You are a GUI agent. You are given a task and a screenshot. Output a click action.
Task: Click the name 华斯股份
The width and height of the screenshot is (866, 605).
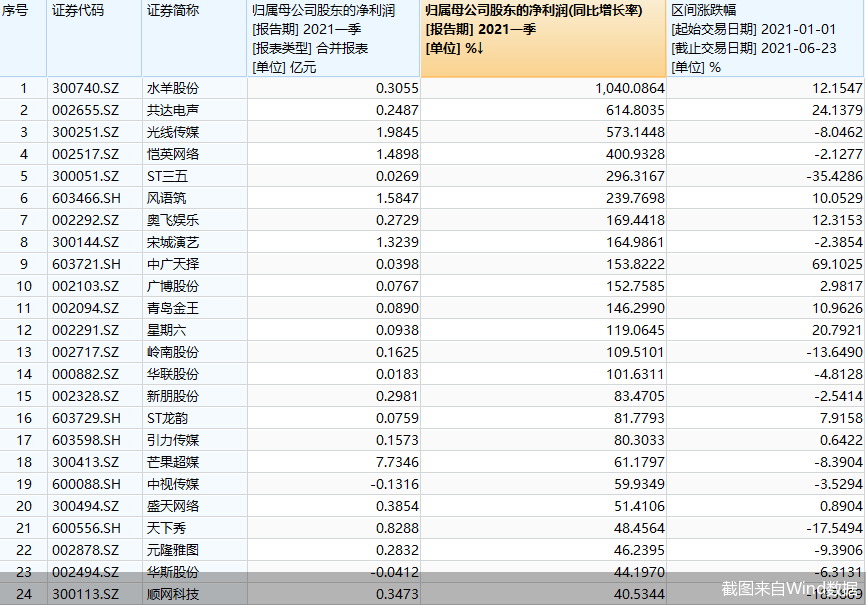pos(173,572)
